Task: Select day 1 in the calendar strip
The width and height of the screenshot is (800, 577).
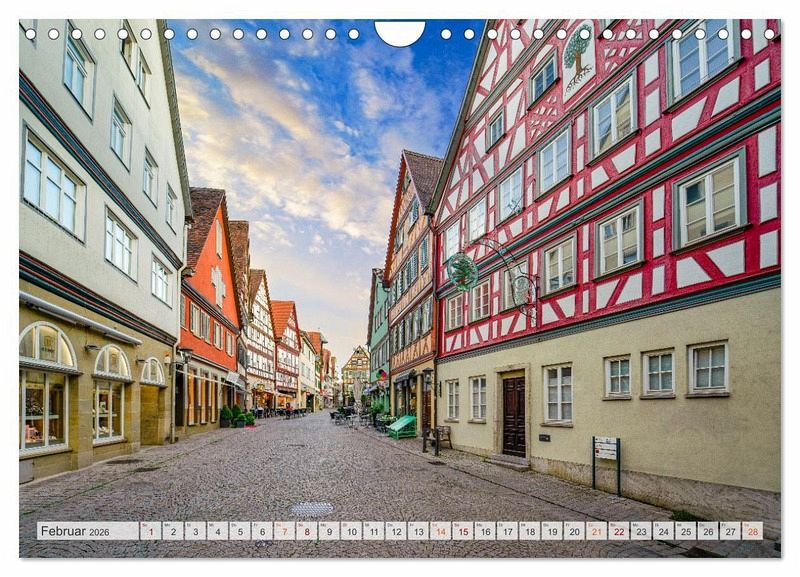Action: (150, 531)
